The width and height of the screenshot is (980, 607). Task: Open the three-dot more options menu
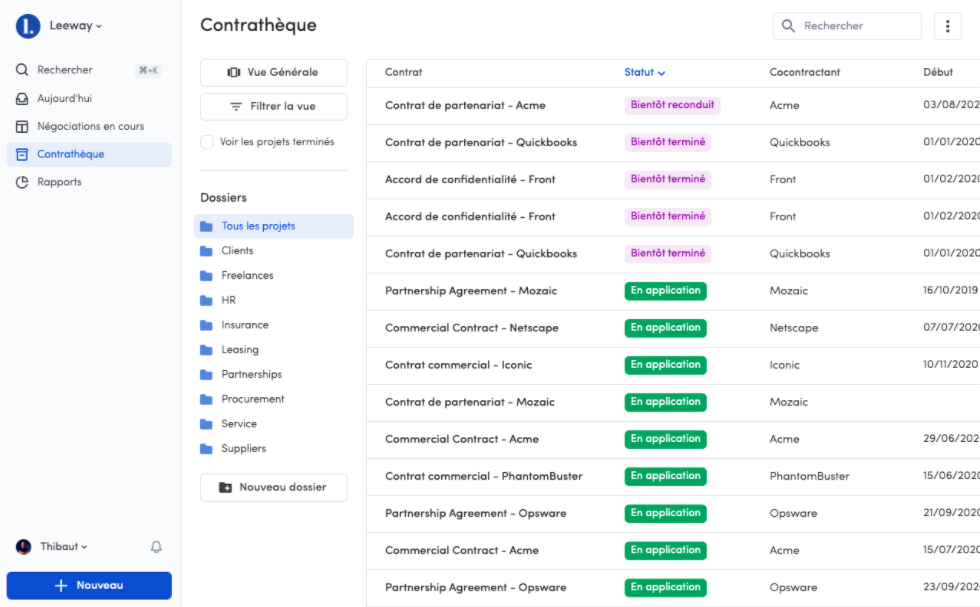click(x=947, y=26)
